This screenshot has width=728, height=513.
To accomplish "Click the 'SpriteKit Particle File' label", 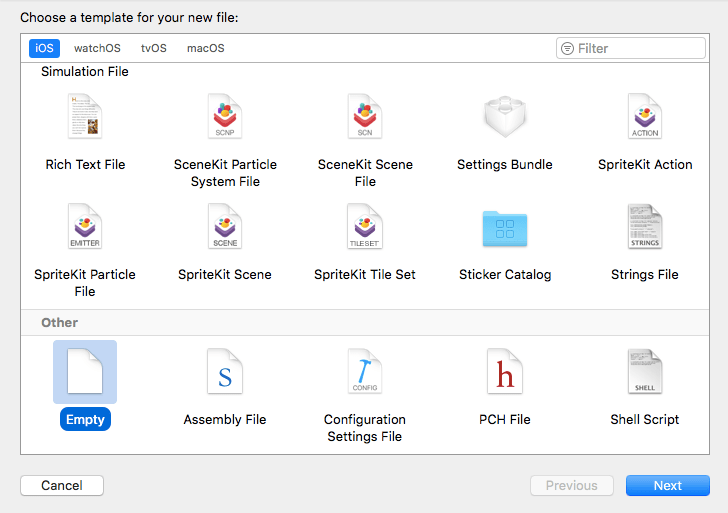I will click(x=85, y=283).
